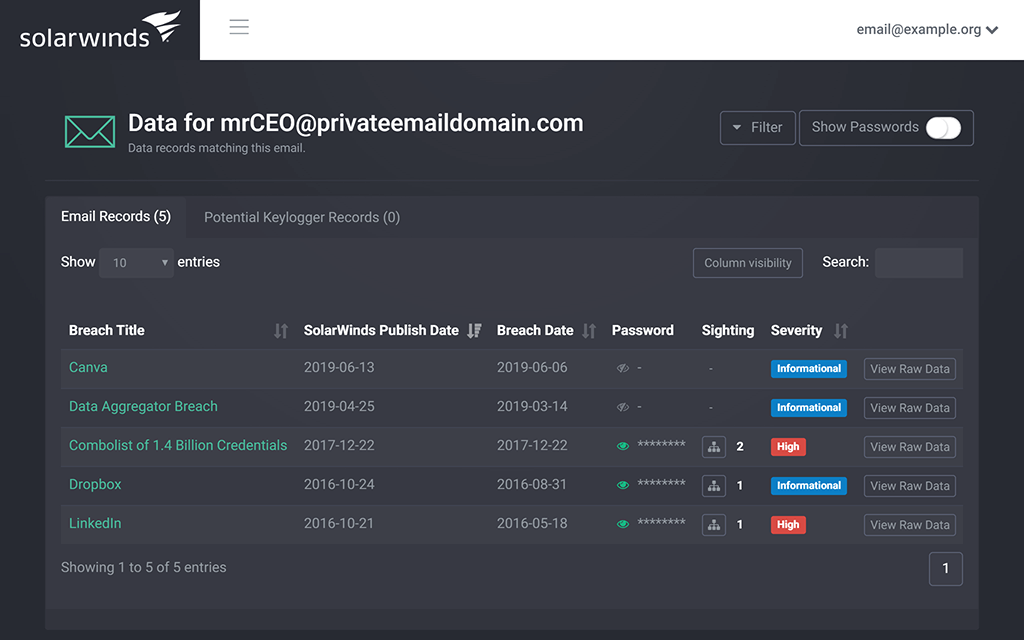View Raw Data for Canva
Viewport: 1024px width, 640px height.
[x=910, y=369]
